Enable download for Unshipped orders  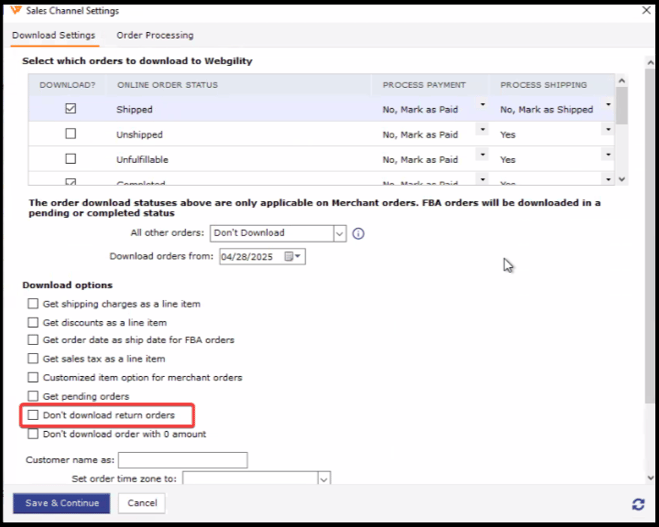[x=70, y=134]
